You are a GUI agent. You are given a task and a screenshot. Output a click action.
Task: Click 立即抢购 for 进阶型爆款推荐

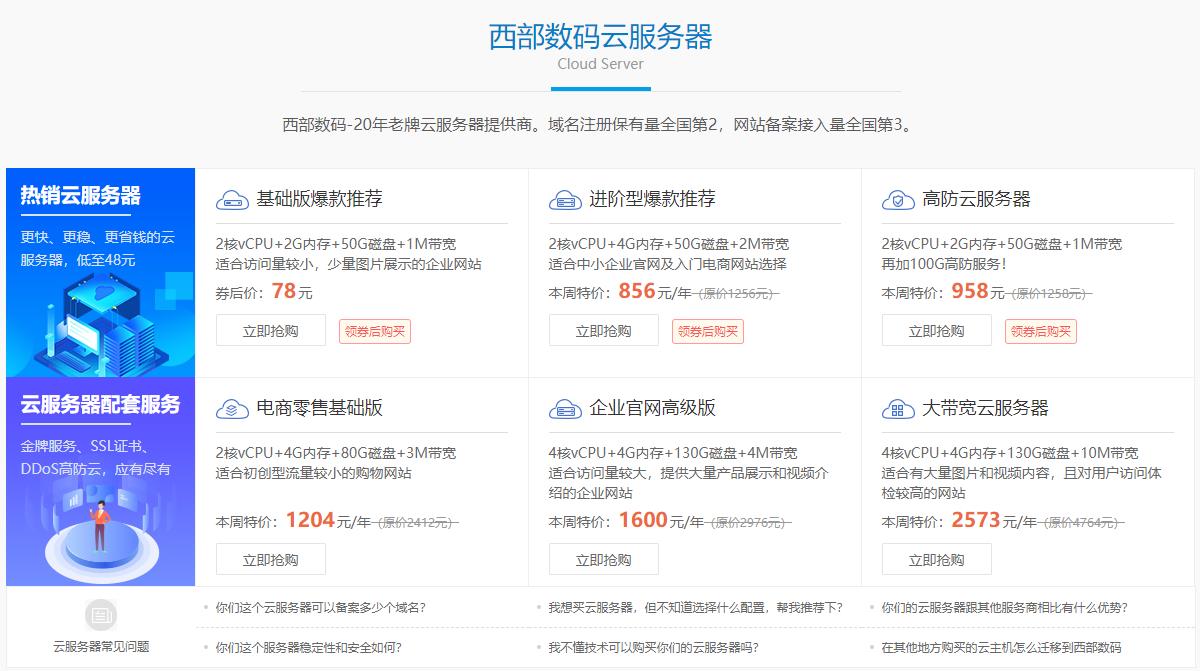(604, 331)
